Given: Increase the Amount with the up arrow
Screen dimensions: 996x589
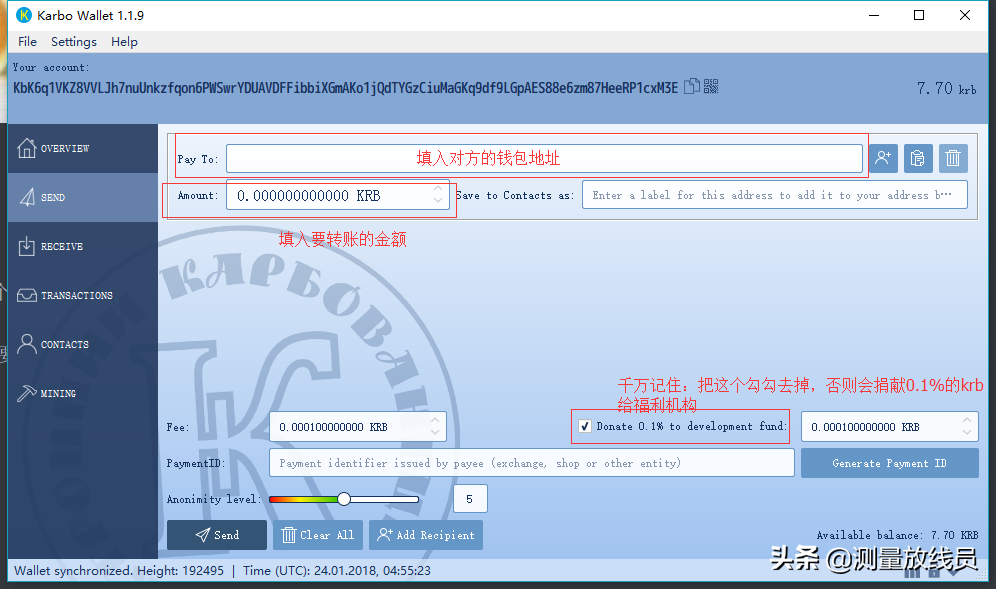Looking at the screenshot, I should pyautogui.click(x=438, y=189).
